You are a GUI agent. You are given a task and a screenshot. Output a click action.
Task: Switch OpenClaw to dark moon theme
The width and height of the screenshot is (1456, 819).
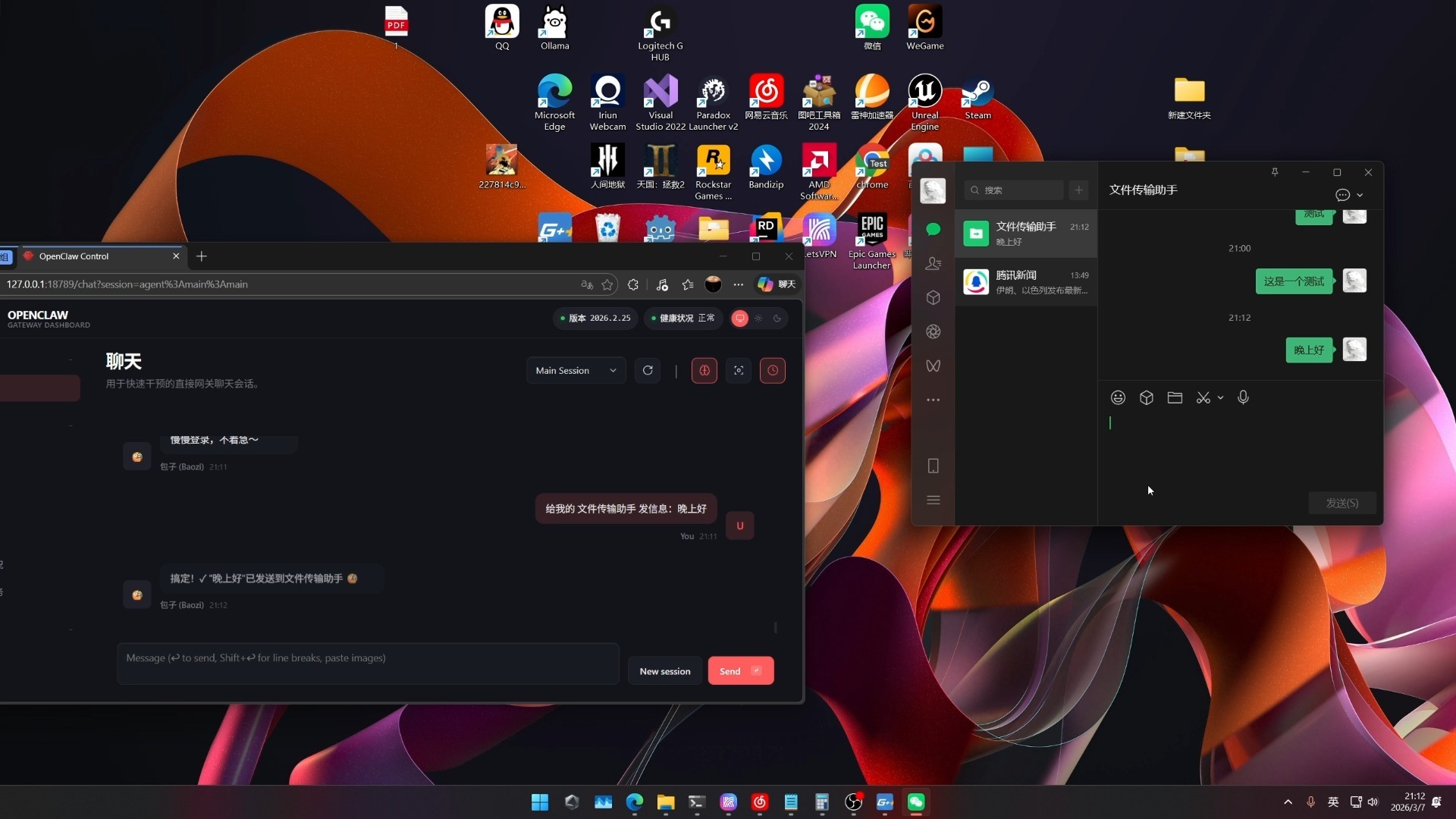pyautogui.click(x=777, y=318)
